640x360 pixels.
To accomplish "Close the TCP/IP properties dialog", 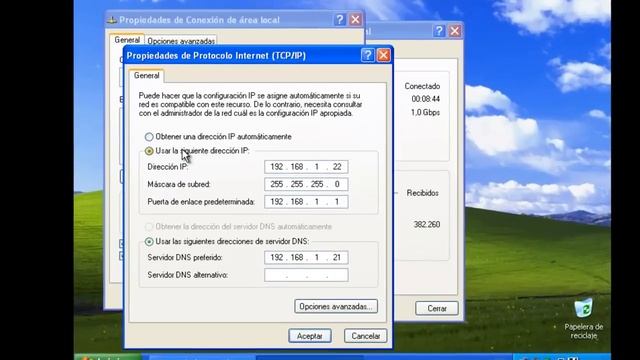I will [x=383, y=55].
